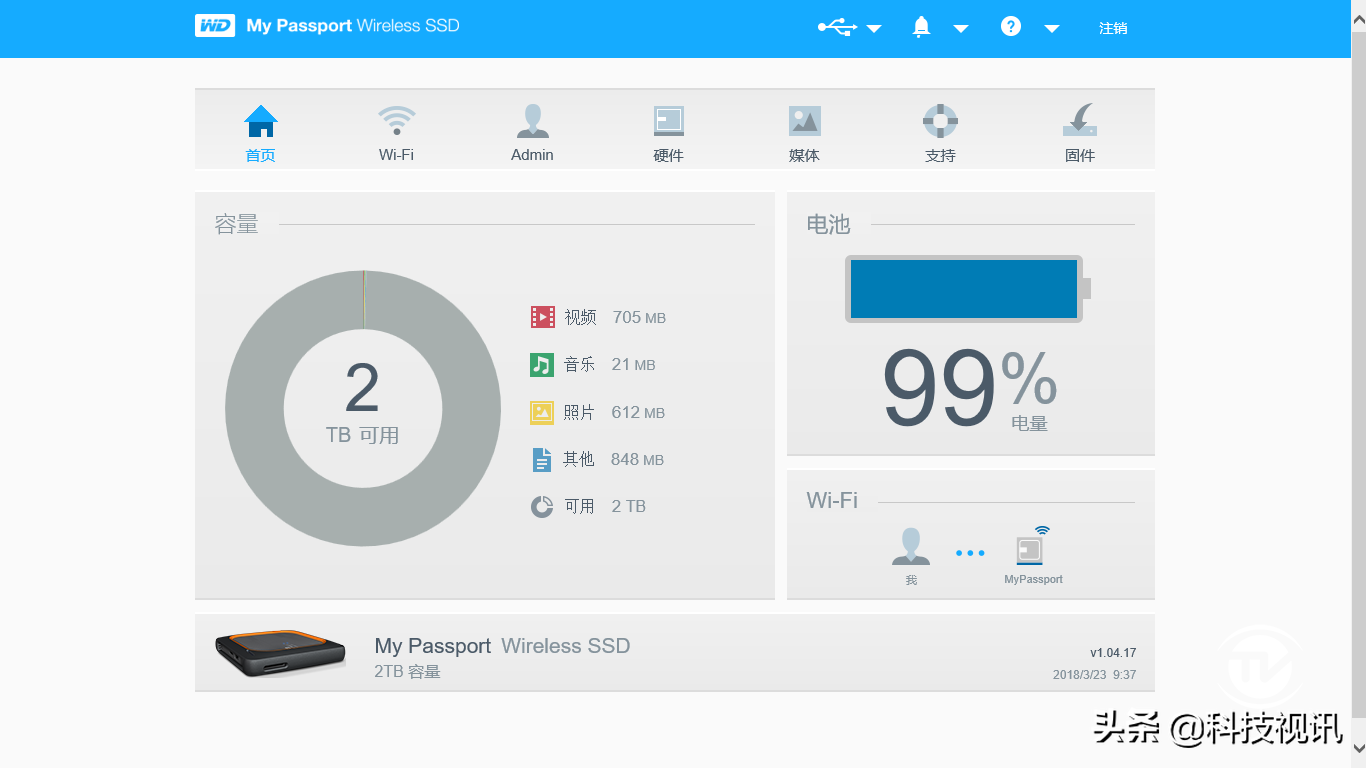Click the 可用 free space pie icon

point(542,506)
